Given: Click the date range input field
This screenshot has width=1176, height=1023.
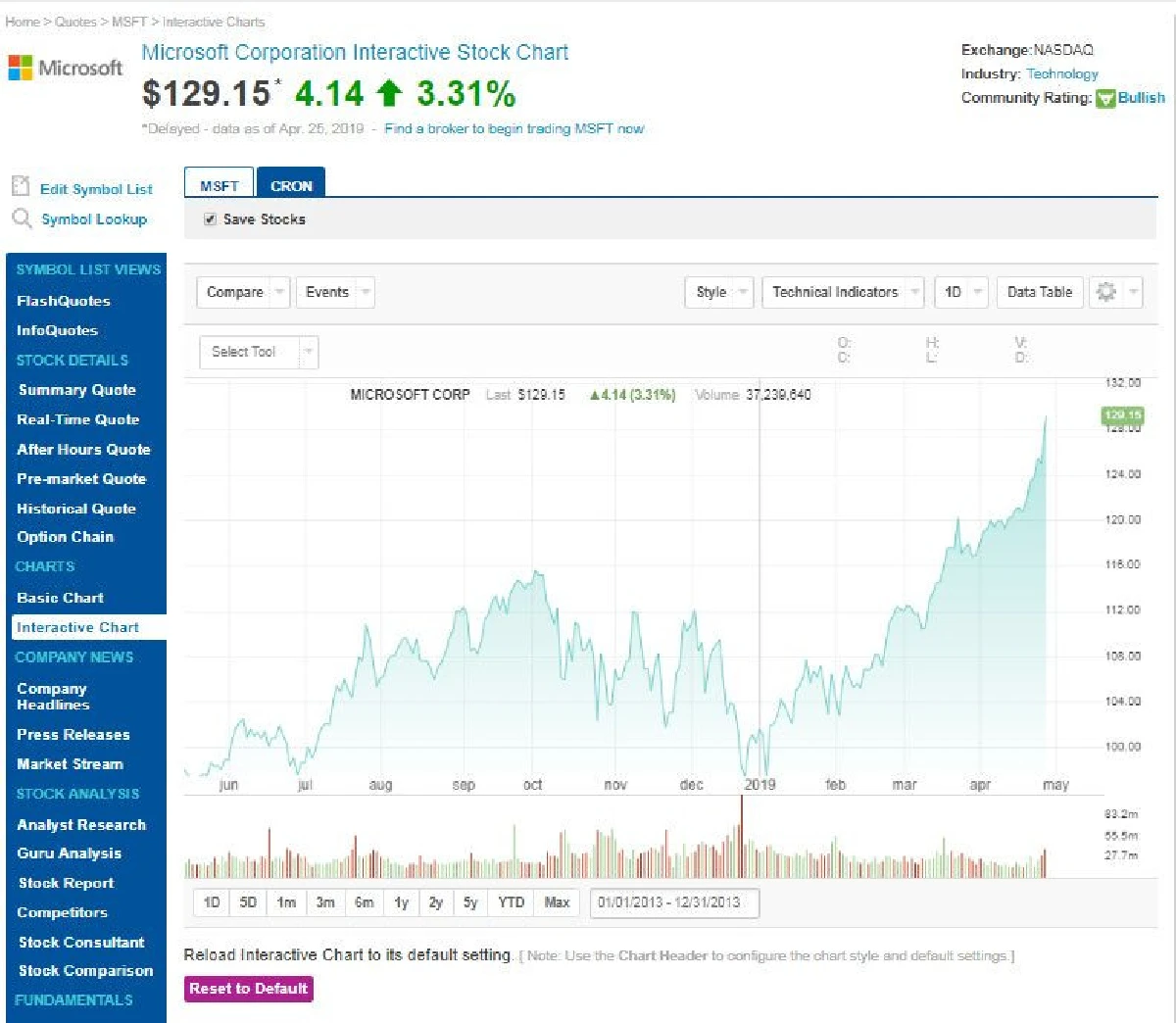Looking at the screenshot, I should [x=673, y=902].
